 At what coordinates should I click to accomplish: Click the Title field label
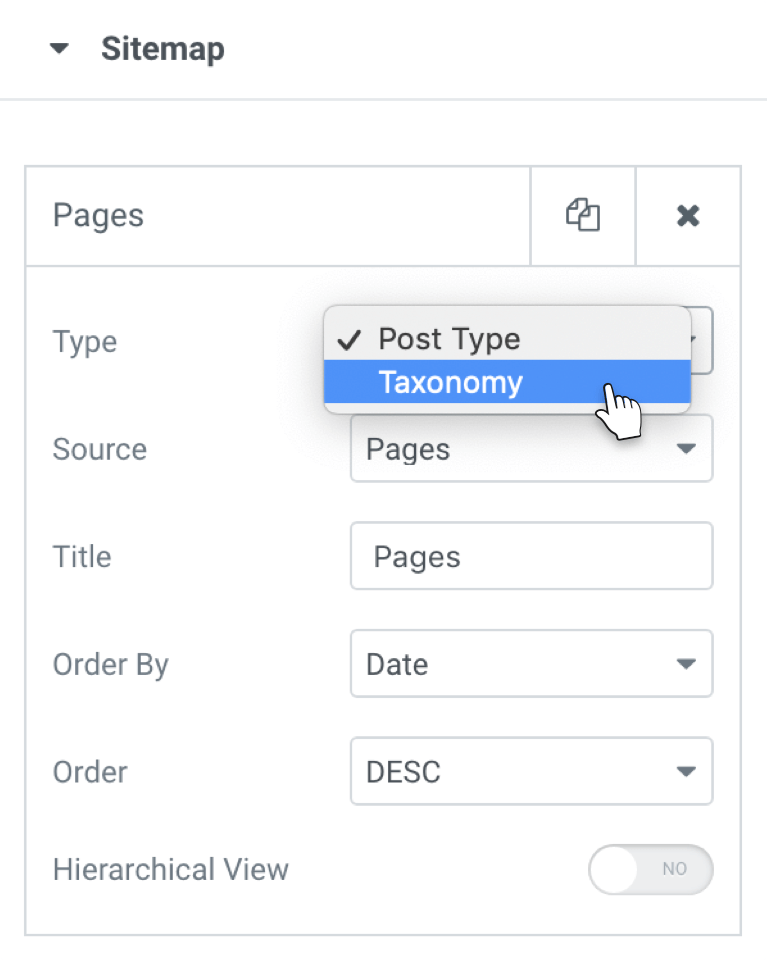tap(82, 556)
